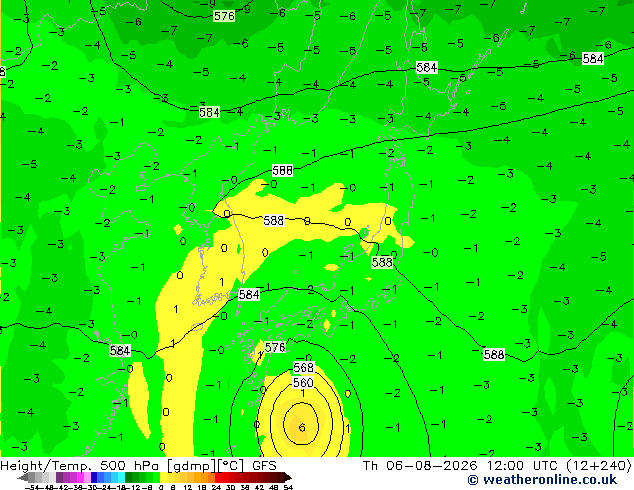
Task: Click the 584 label at the far right top
Action: (x=593, y=59)
